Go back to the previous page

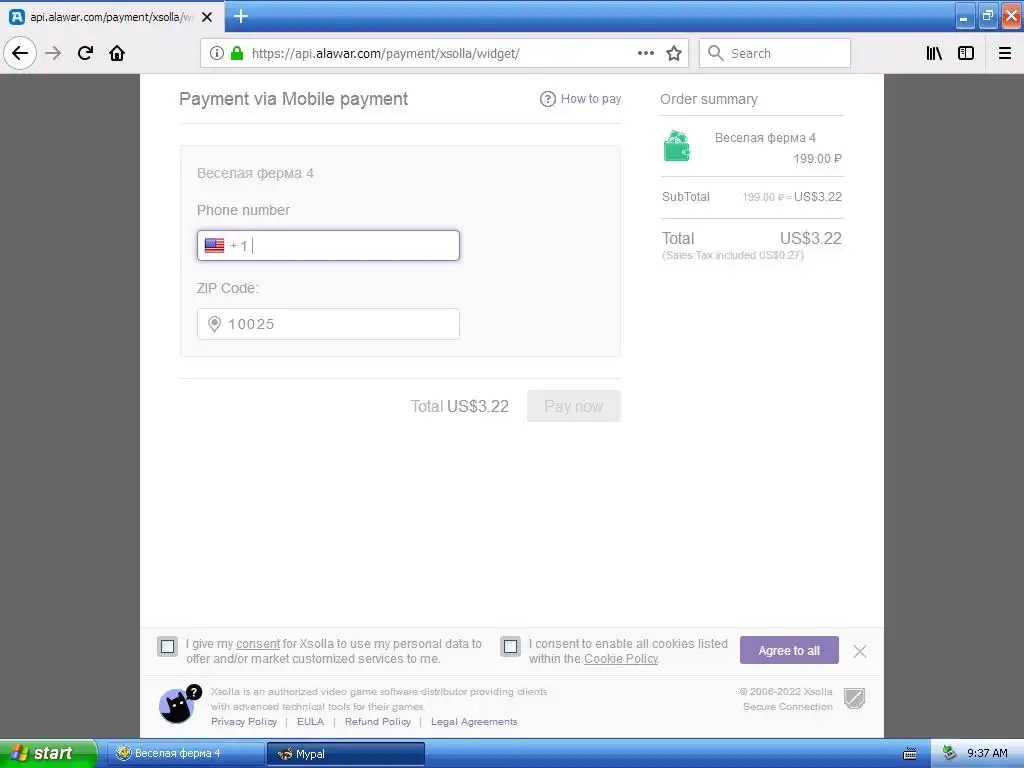(20, 53)
